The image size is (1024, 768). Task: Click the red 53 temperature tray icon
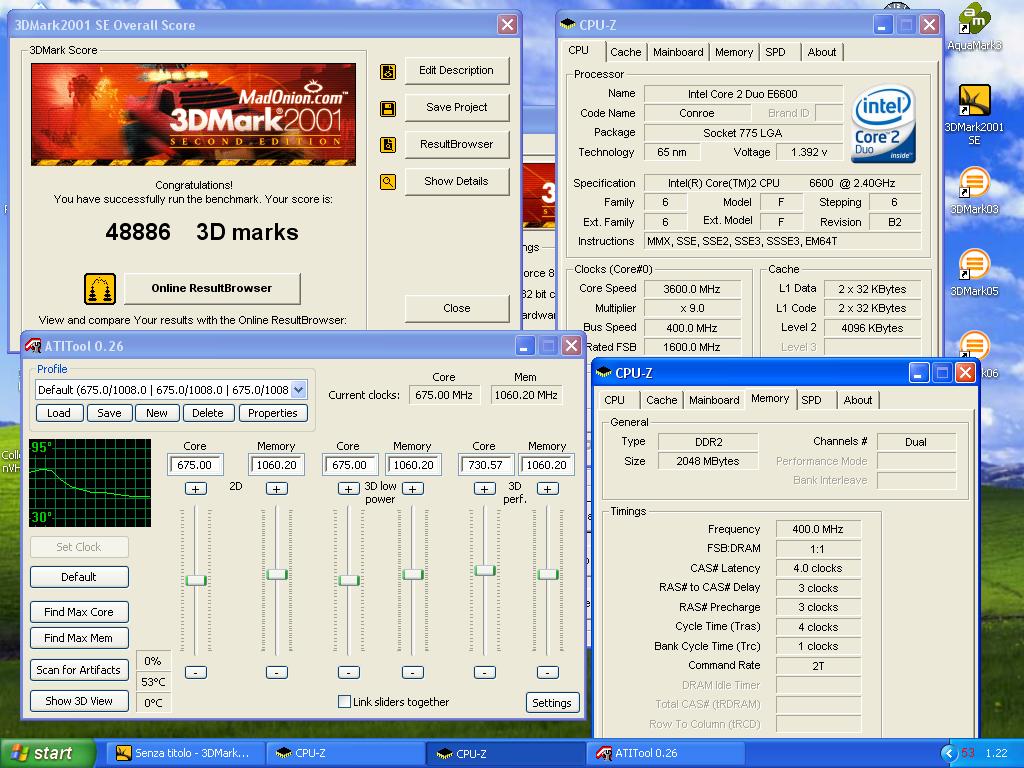[968, 753]
